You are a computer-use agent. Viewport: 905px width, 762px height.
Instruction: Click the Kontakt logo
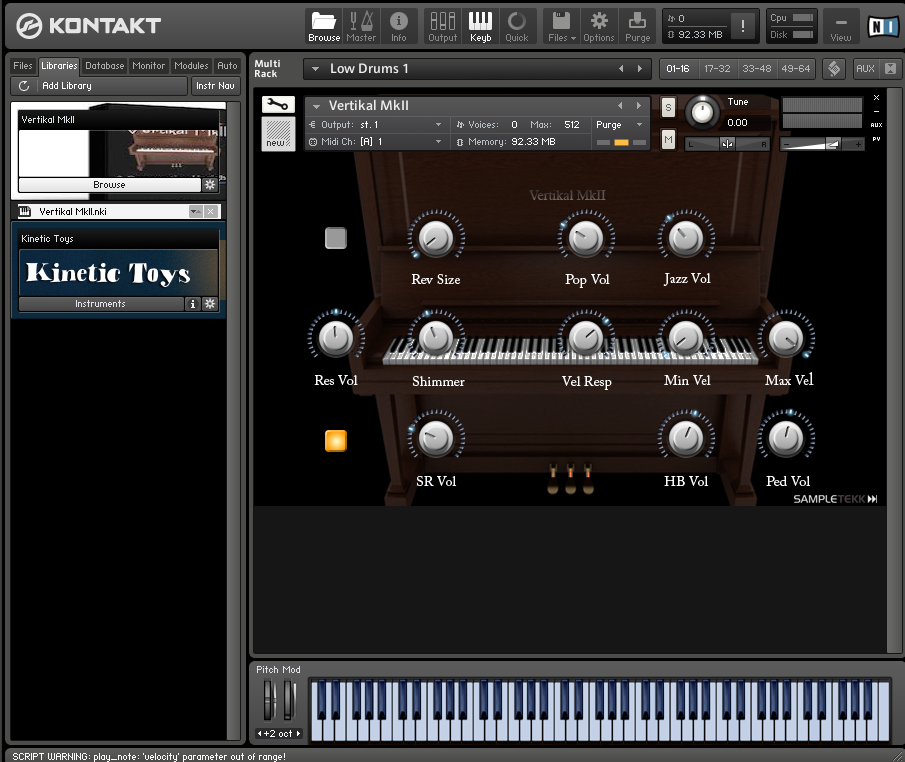[89, 25]
